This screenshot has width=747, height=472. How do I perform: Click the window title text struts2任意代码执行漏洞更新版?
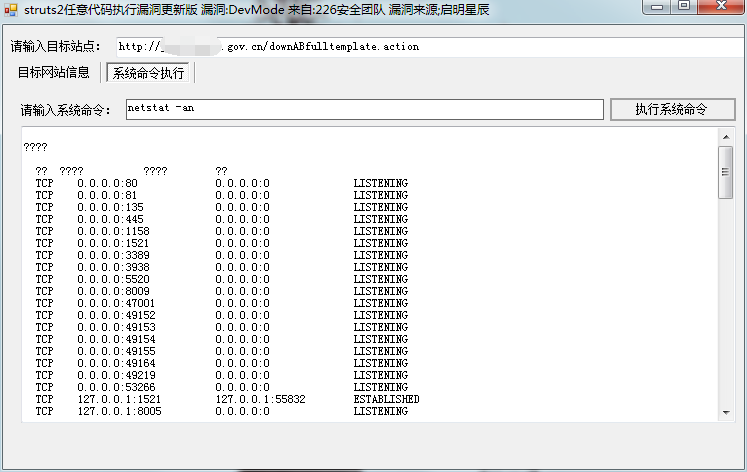111,10
